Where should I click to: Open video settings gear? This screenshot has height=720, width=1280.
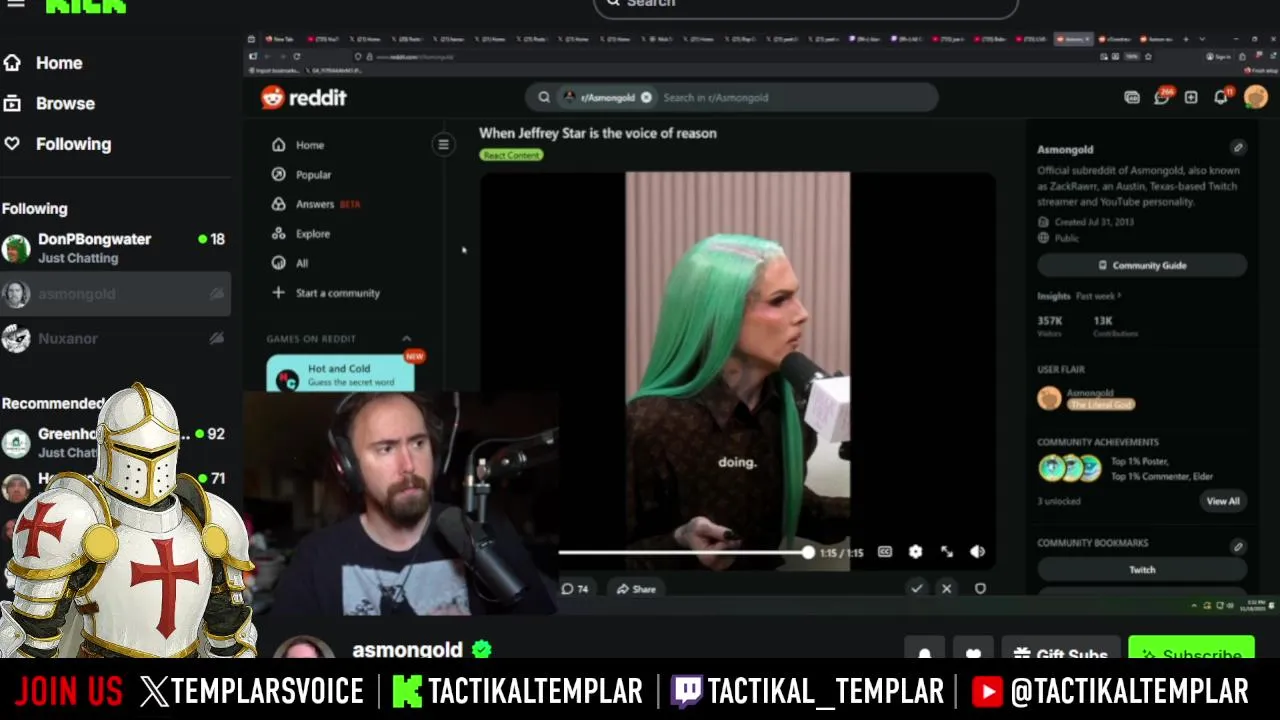[x=916, y=552]
